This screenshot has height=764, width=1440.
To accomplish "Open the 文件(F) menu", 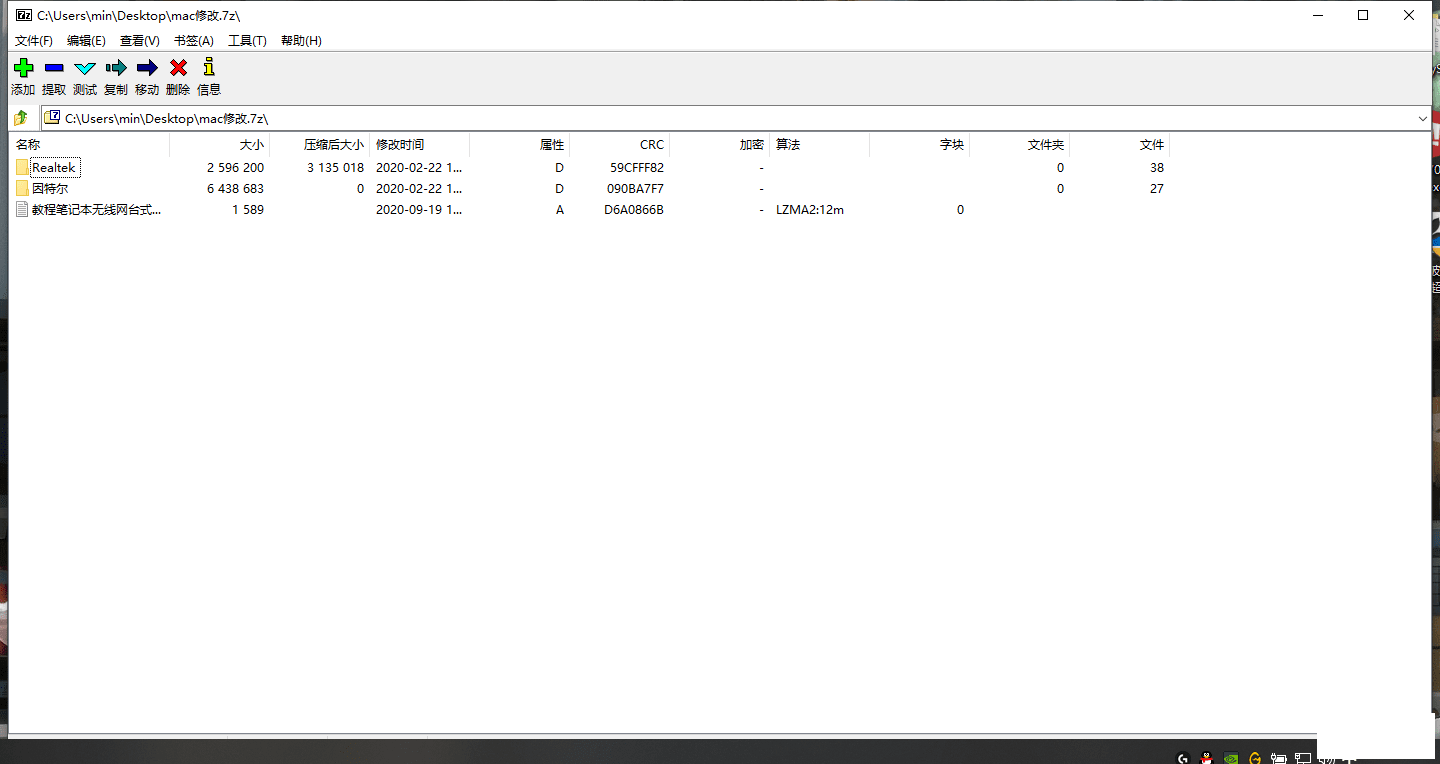I will point(34,41).
